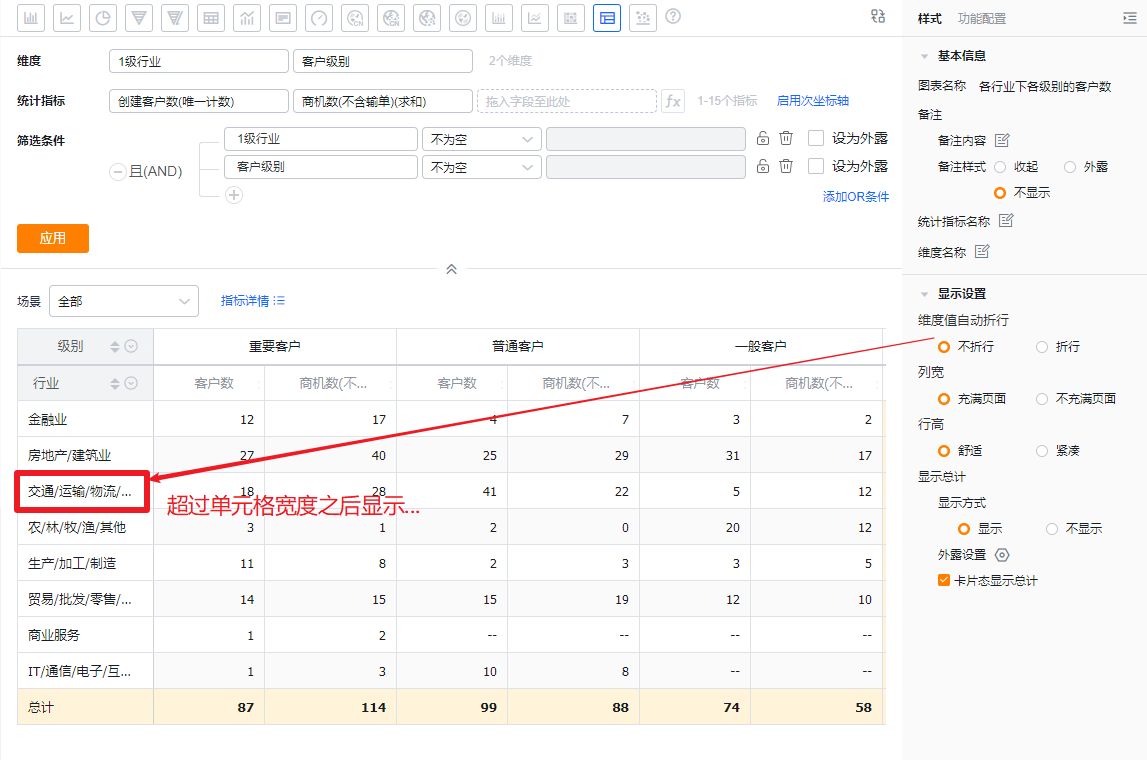
Task: Select the pie chart type icon
Action: [x=103, y=17]
